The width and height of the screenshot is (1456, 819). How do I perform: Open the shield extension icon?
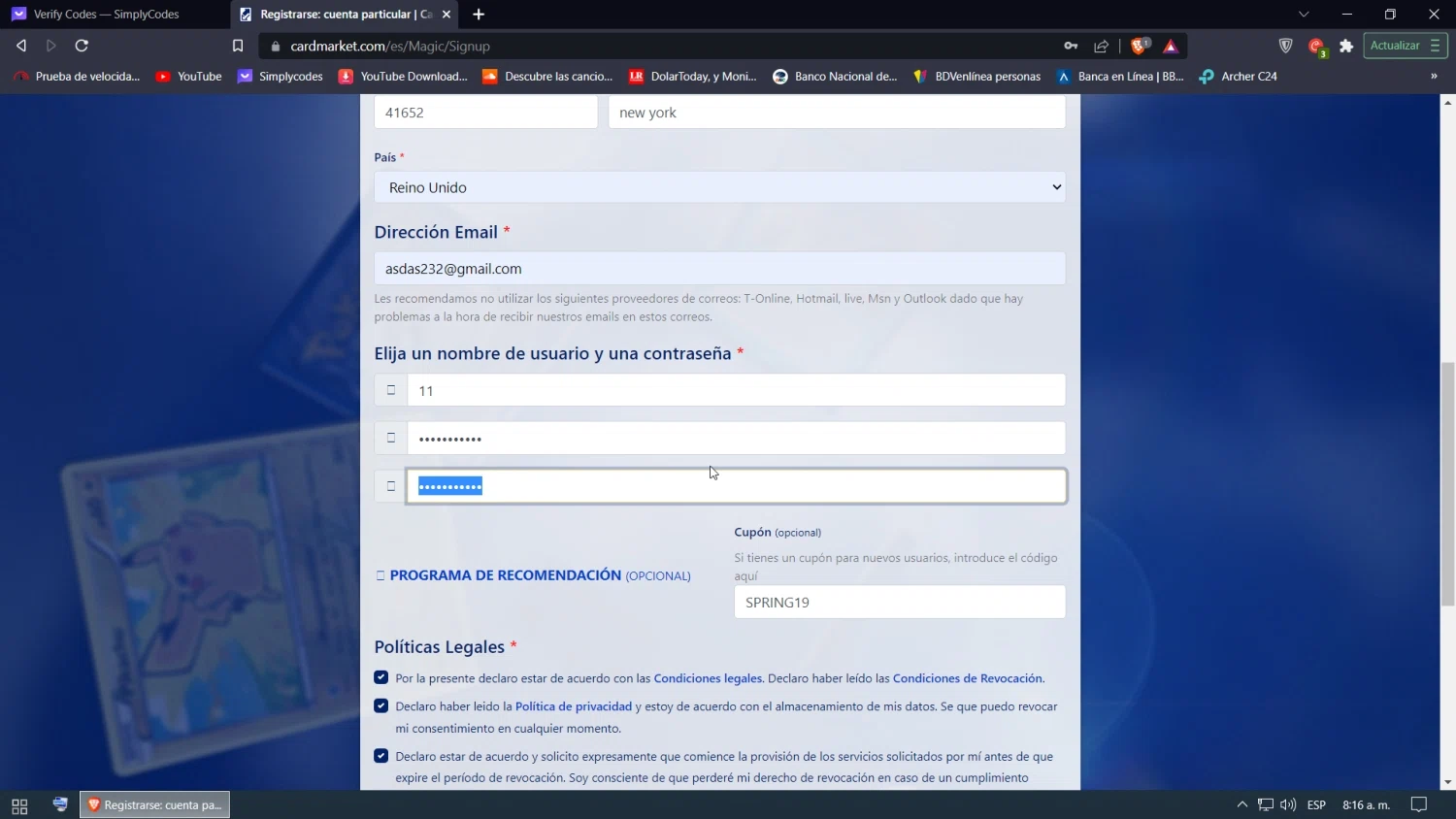click(x=1286, y=46)
